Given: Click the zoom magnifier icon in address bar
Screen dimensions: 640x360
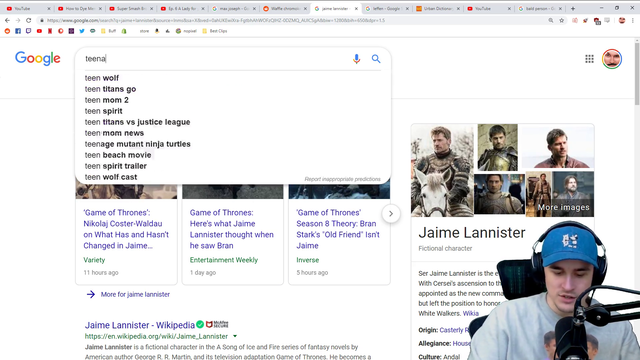Looking at the screenshot, I should click(551, 20).
